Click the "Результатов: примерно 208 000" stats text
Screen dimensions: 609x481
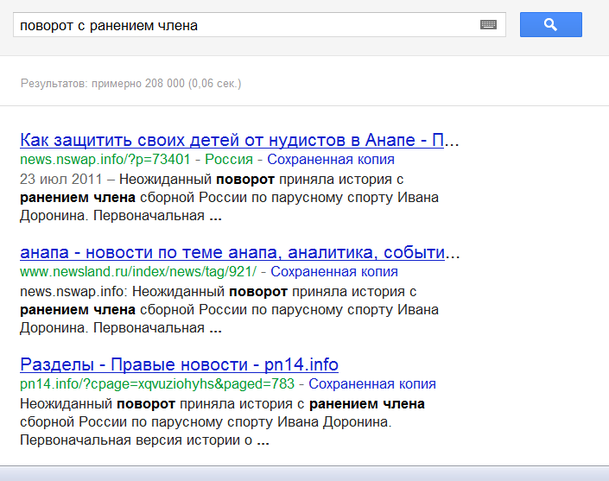click(x=130, y=83)
